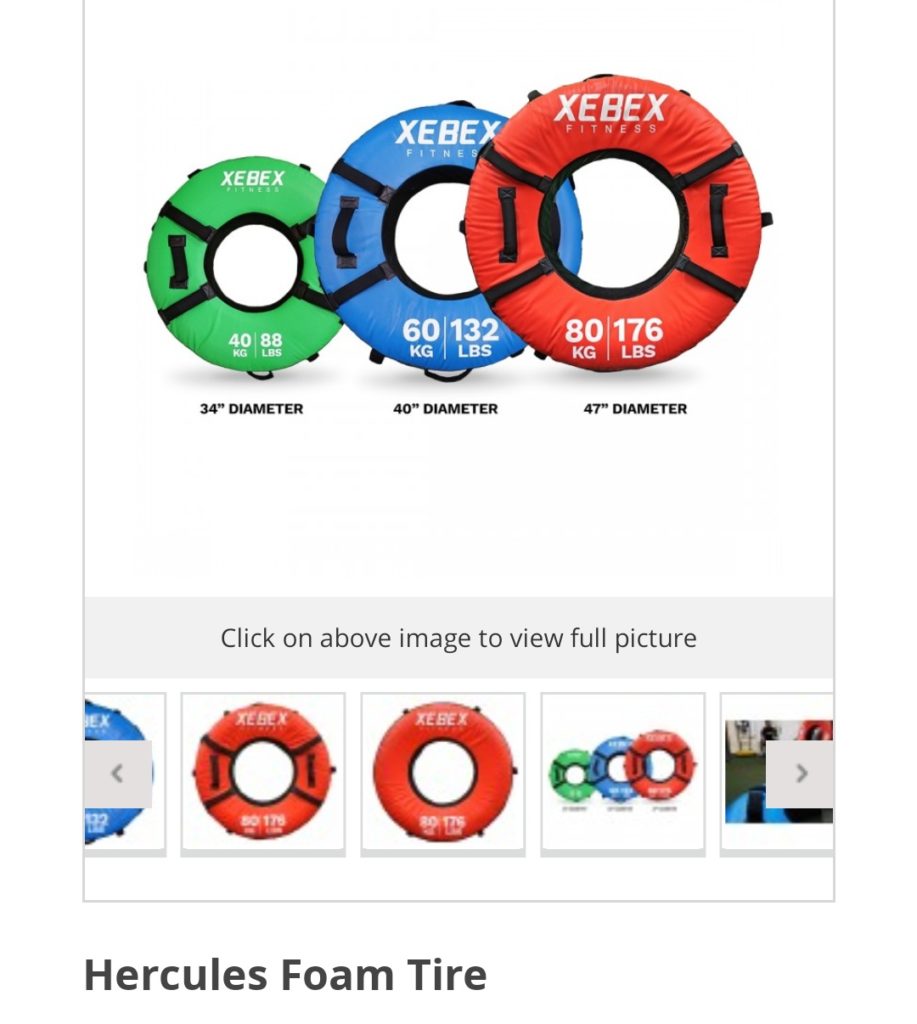Click the 34" DIAMETER label
This screenshot has height=1024, width=917.
pyautogui.click(x=251, y=409)
